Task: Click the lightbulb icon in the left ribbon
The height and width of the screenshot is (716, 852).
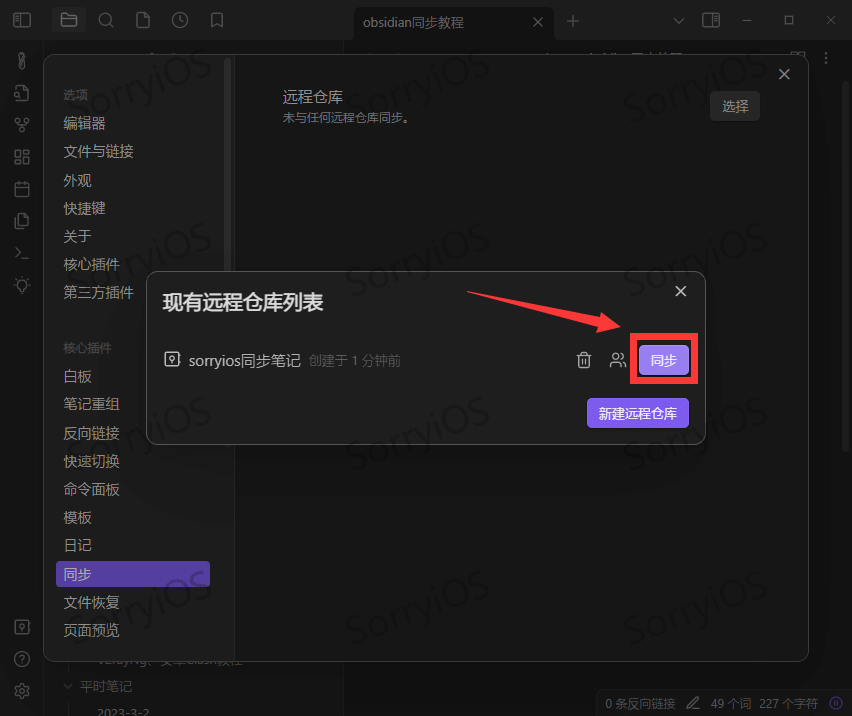Action: 22,284
